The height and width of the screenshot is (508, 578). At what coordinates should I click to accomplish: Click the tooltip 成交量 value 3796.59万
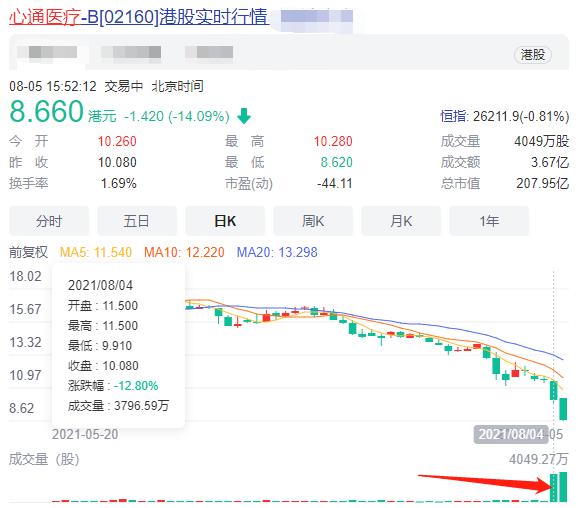142,406
